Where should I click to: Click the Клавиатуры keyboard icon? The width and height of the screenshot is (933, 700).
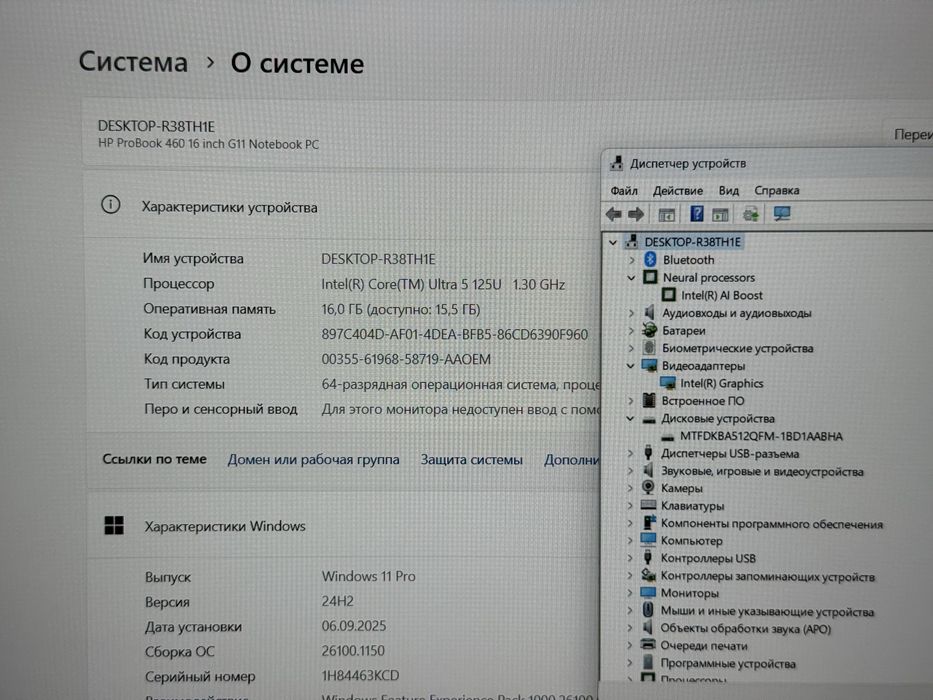(648, 505)
